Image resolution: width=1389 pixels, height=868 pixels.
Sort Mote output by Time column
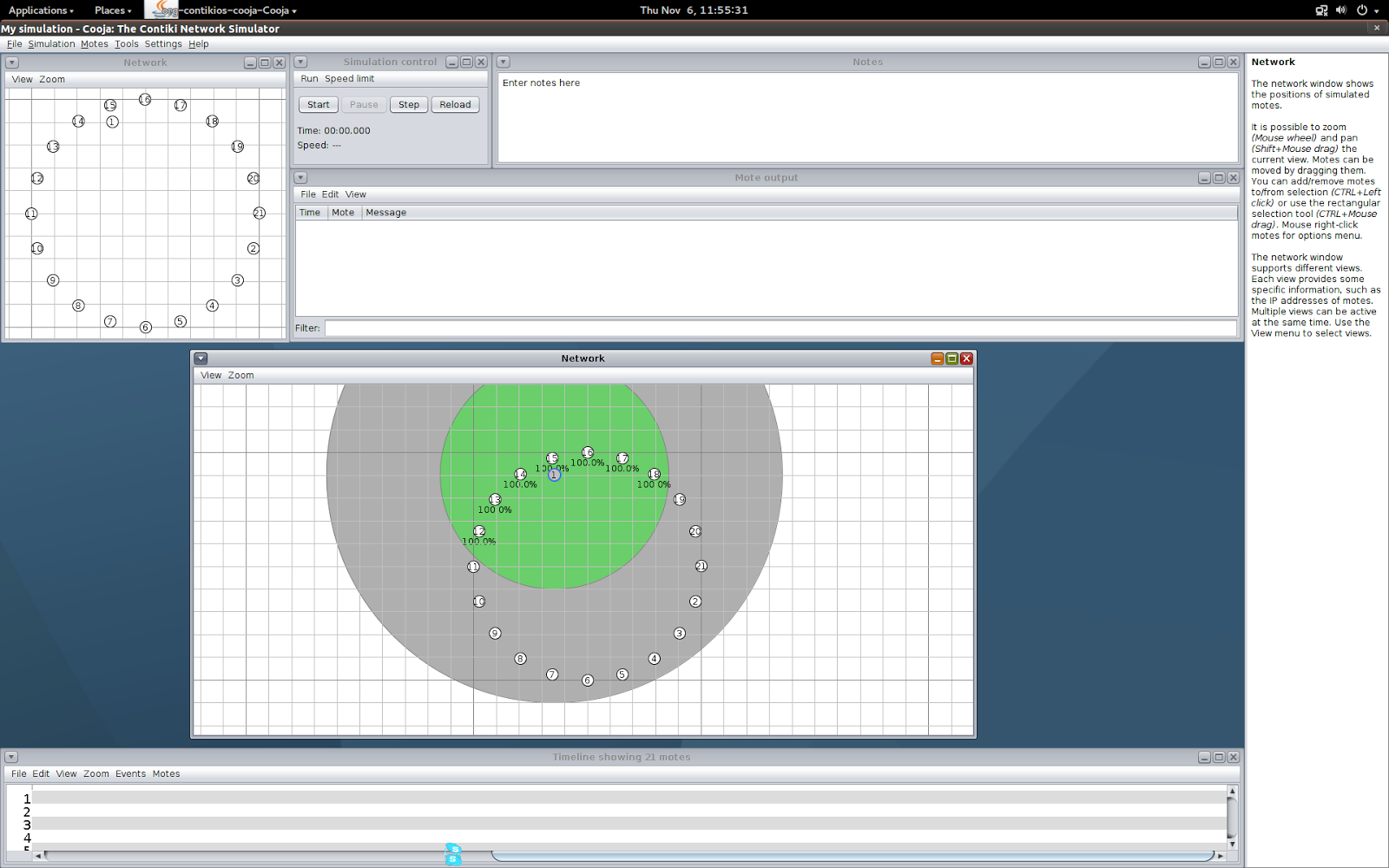312,213
